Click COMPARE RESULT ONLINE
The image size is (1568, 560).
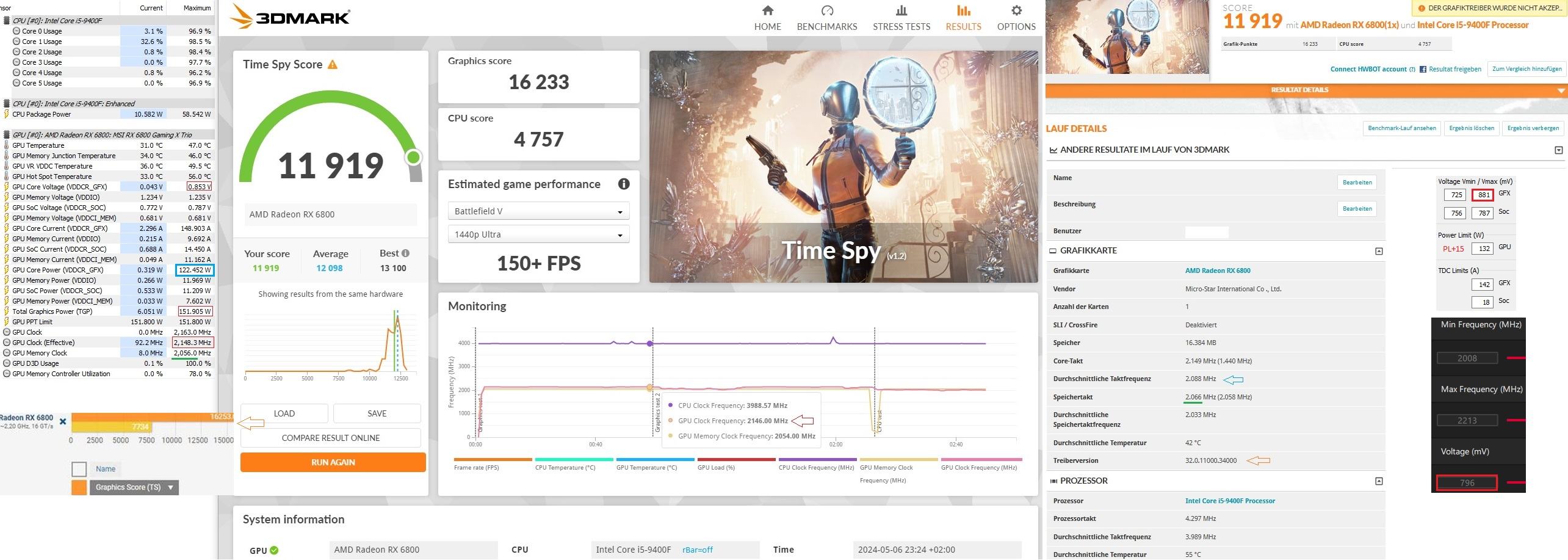[x=331, y=438]
